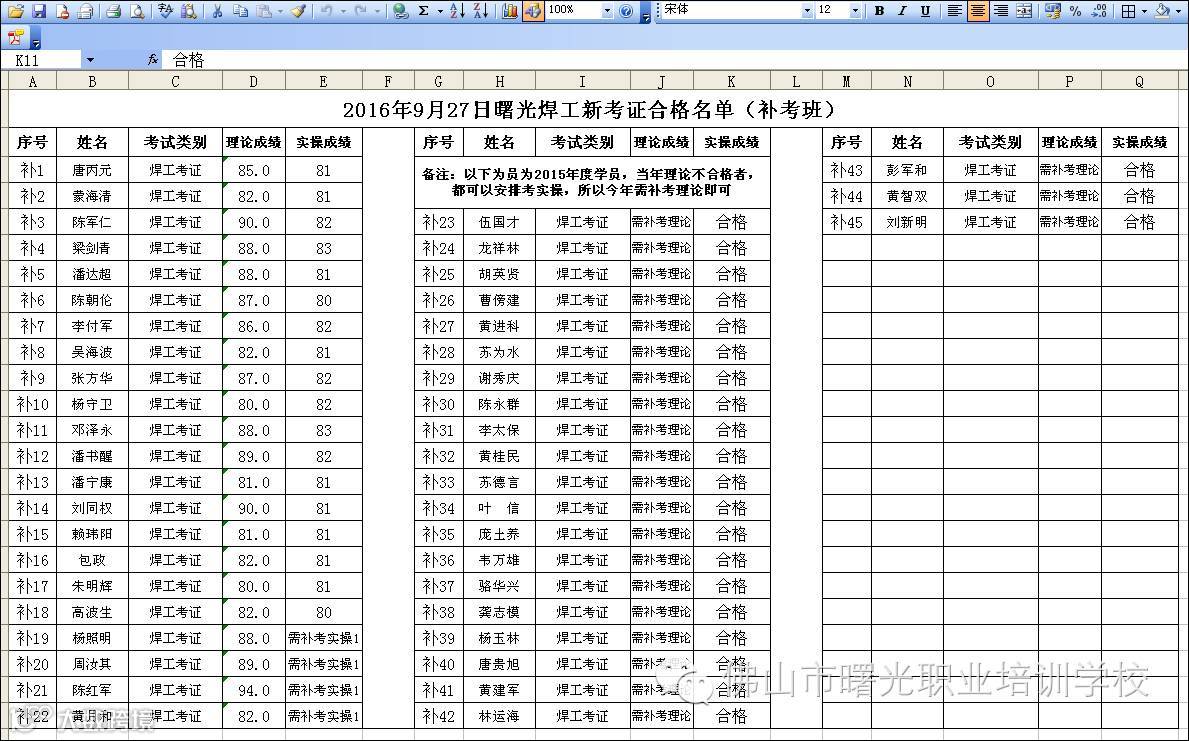Select column A header
This screenshot has width=1189, height=741.
point(32,81)
